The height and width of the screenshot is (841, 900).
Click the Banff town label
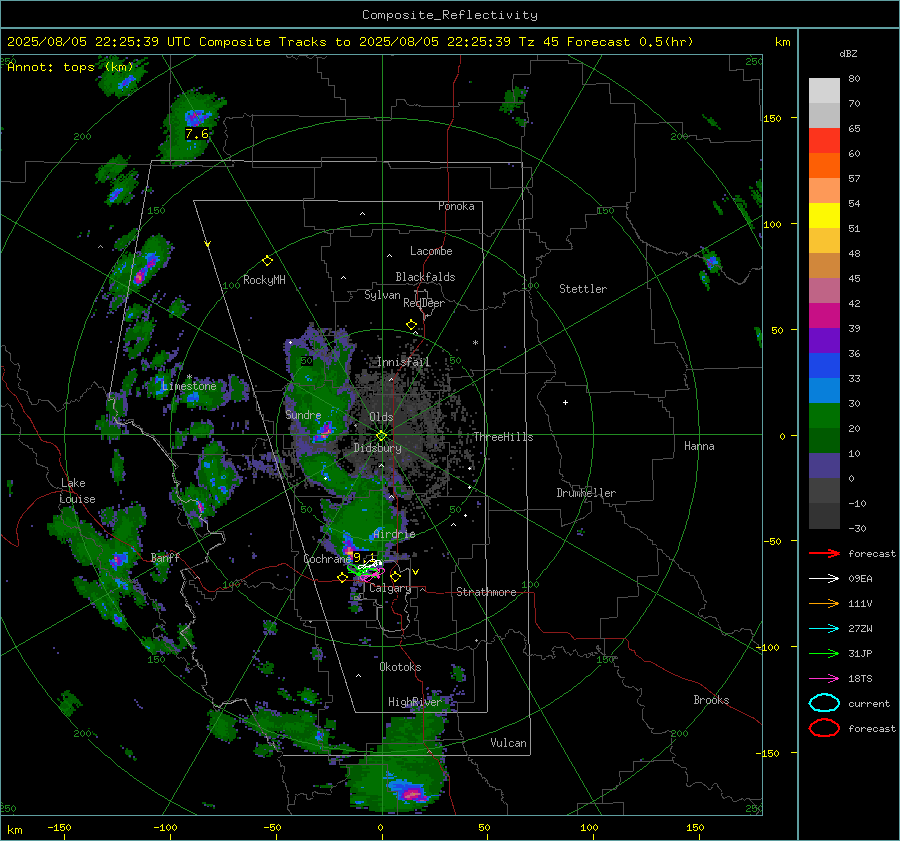click(x=165, y=558)
